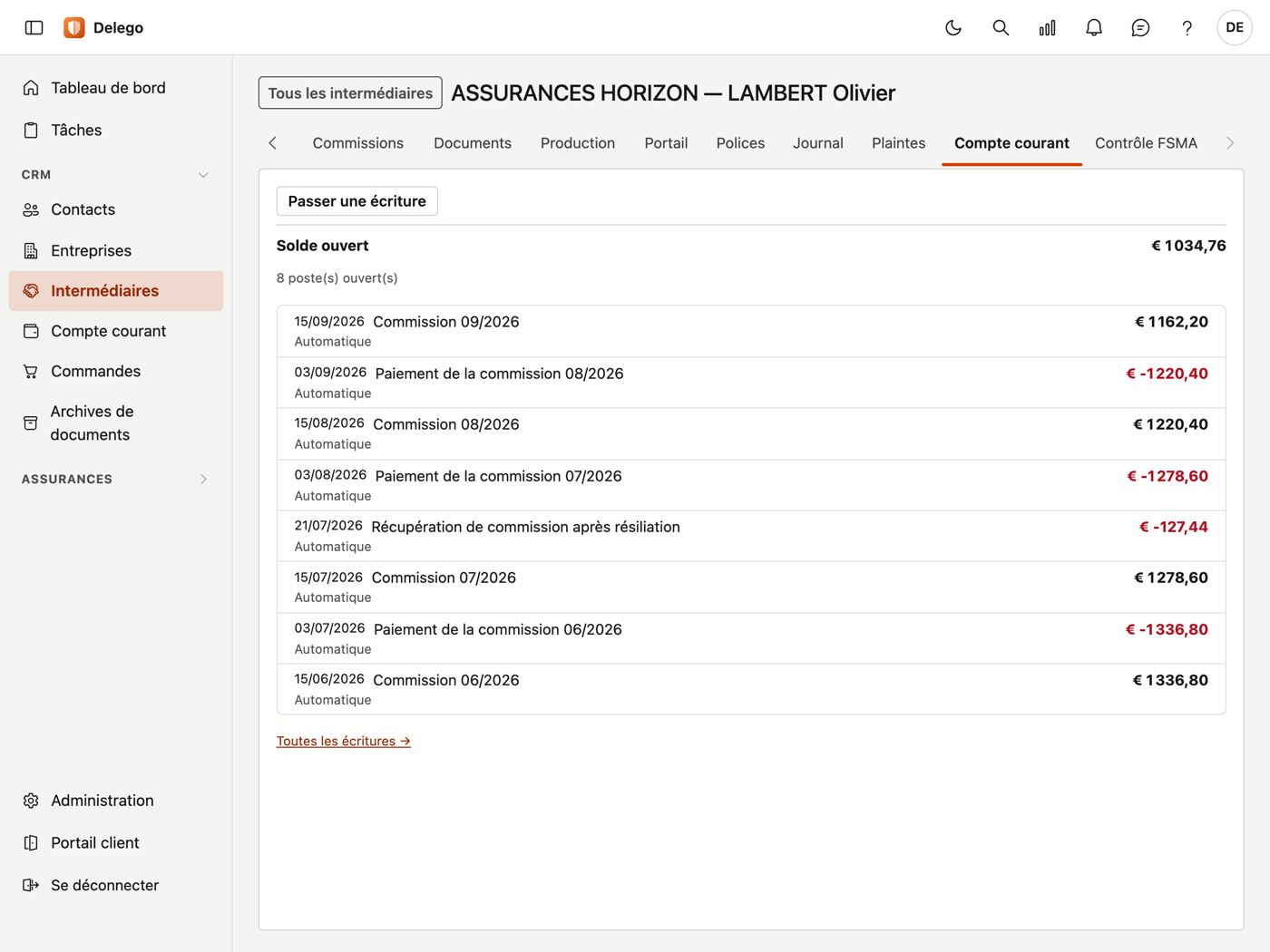The width and height of the screenshot is (1270, 952).
Task: Open Toutes les écritures link
Action: (x=344, y=742)
